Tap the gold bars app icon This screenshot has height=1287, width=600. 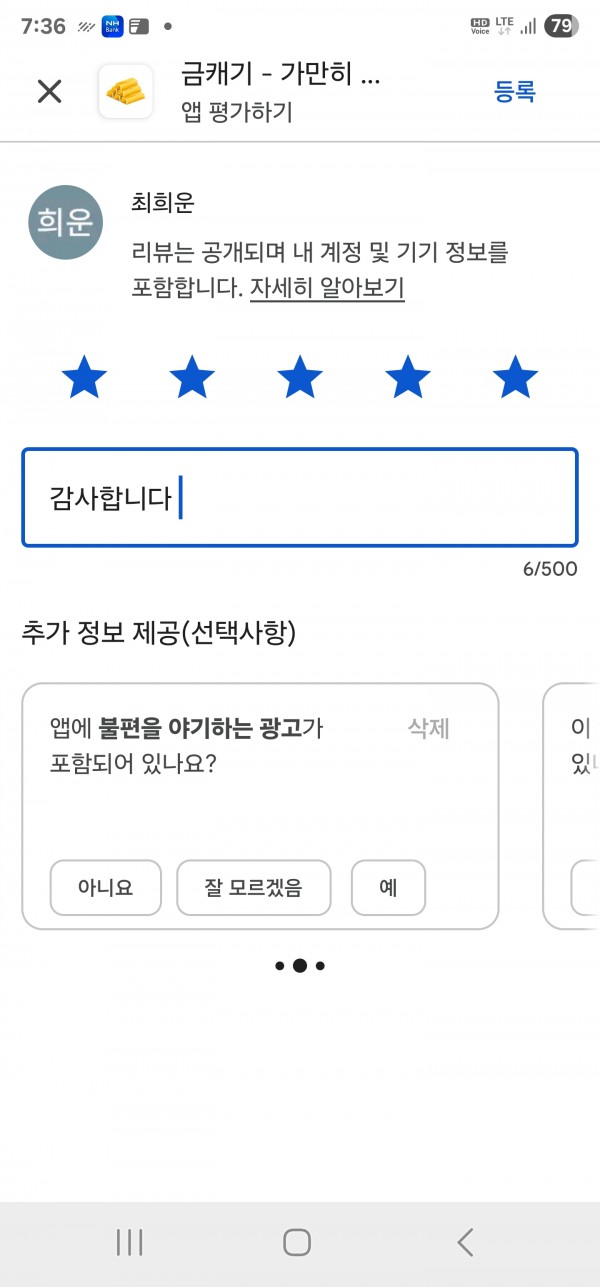[x=126, y=92]
